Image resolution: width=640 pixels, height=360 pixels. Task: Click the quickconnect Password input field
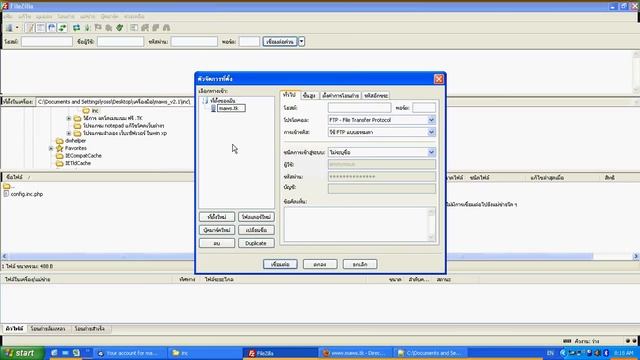pos(194,42)
